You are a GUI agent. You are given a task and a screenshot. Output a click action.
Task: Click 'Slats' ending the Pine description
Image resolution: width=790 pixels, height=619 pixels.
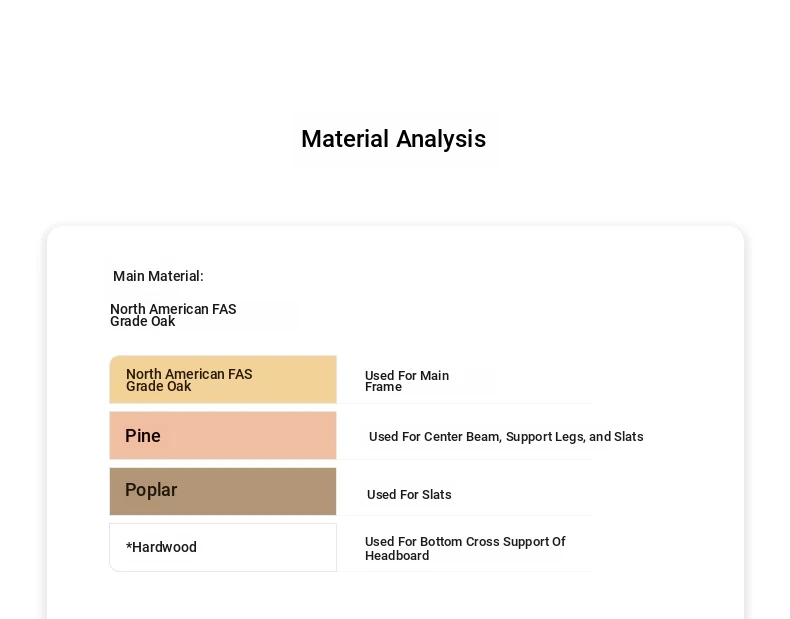coord(628,437)
